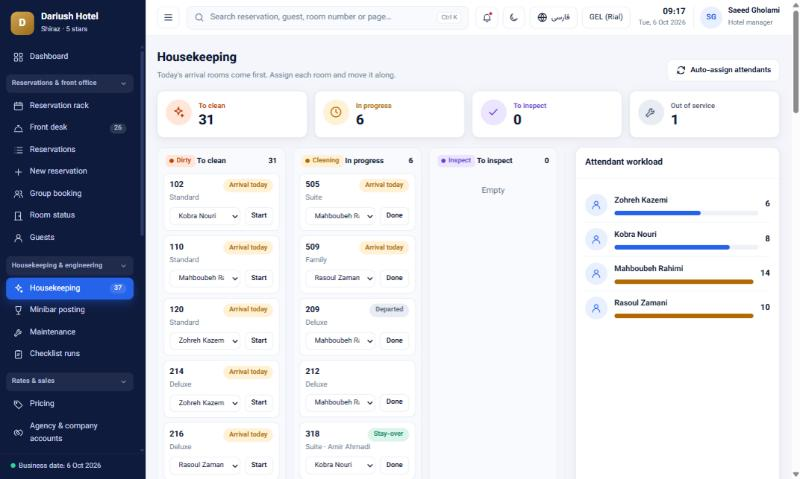Open attendant dropdown for room 110
The width and height of the screenshot is (800, 479).
click(x=205, y=278)
